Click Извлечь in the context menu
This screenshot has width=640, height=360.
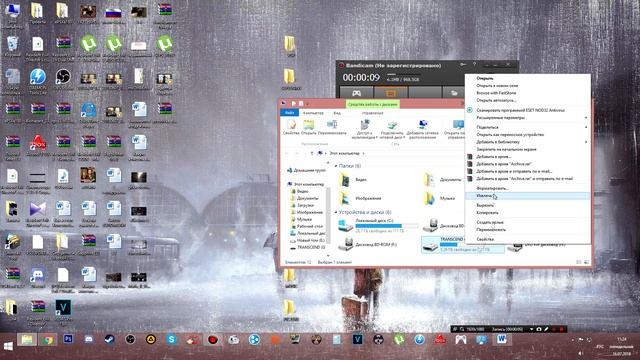tap(527, 196)
